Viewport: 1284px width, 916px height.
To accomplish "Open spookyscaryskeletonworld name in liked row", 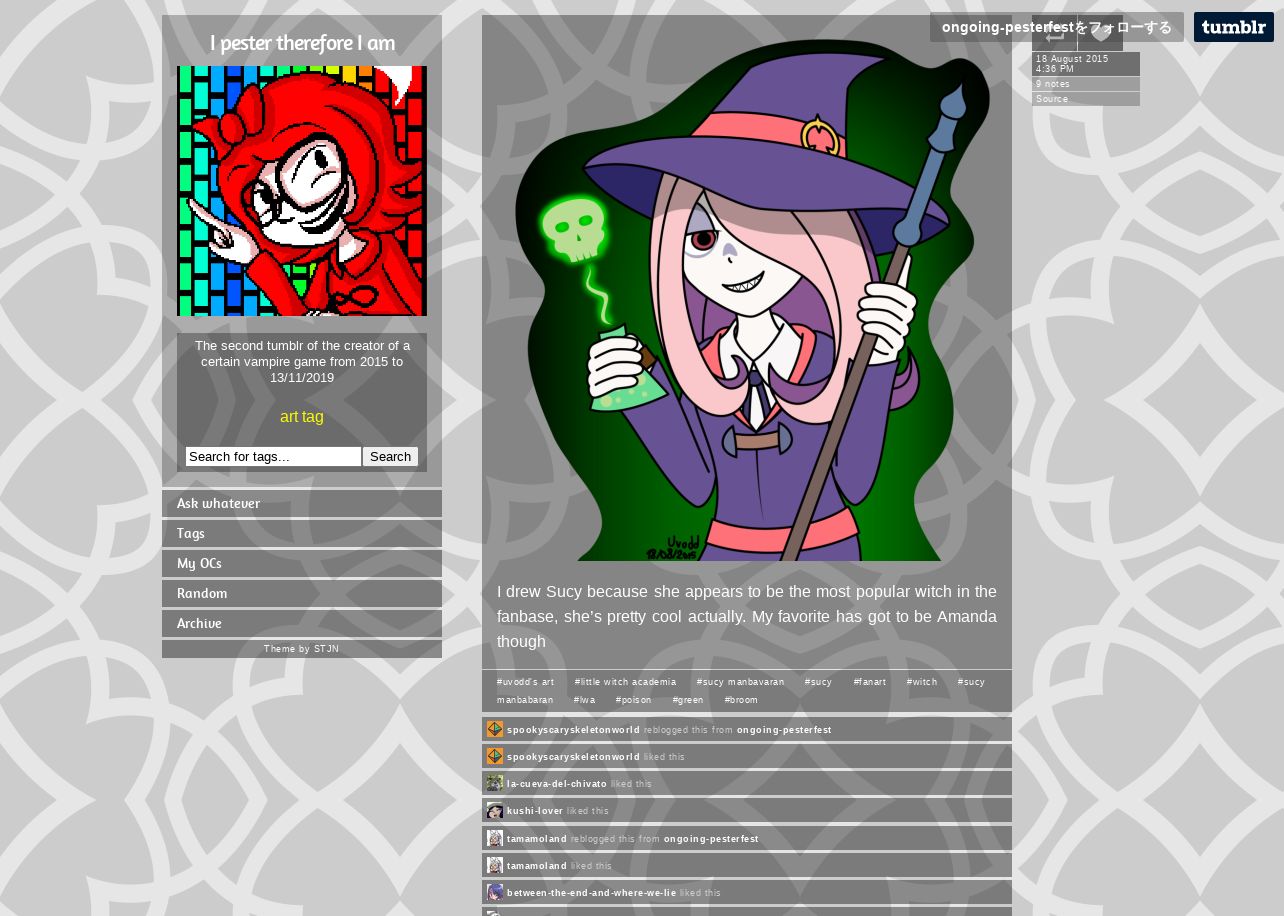I will click(573, 757).
